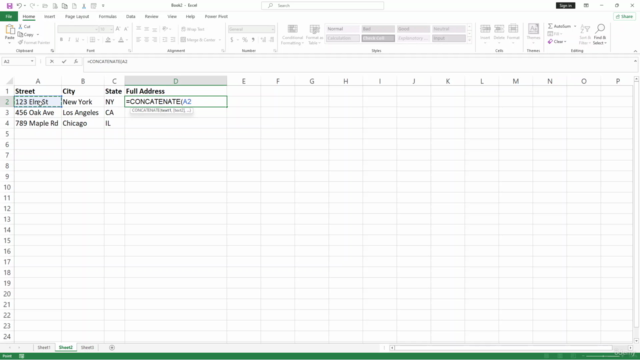This screenshot has width=640, height=360.
Task: Cut the selection with the scissors icon
Action: pyautogui.click(x=21, y=27)
